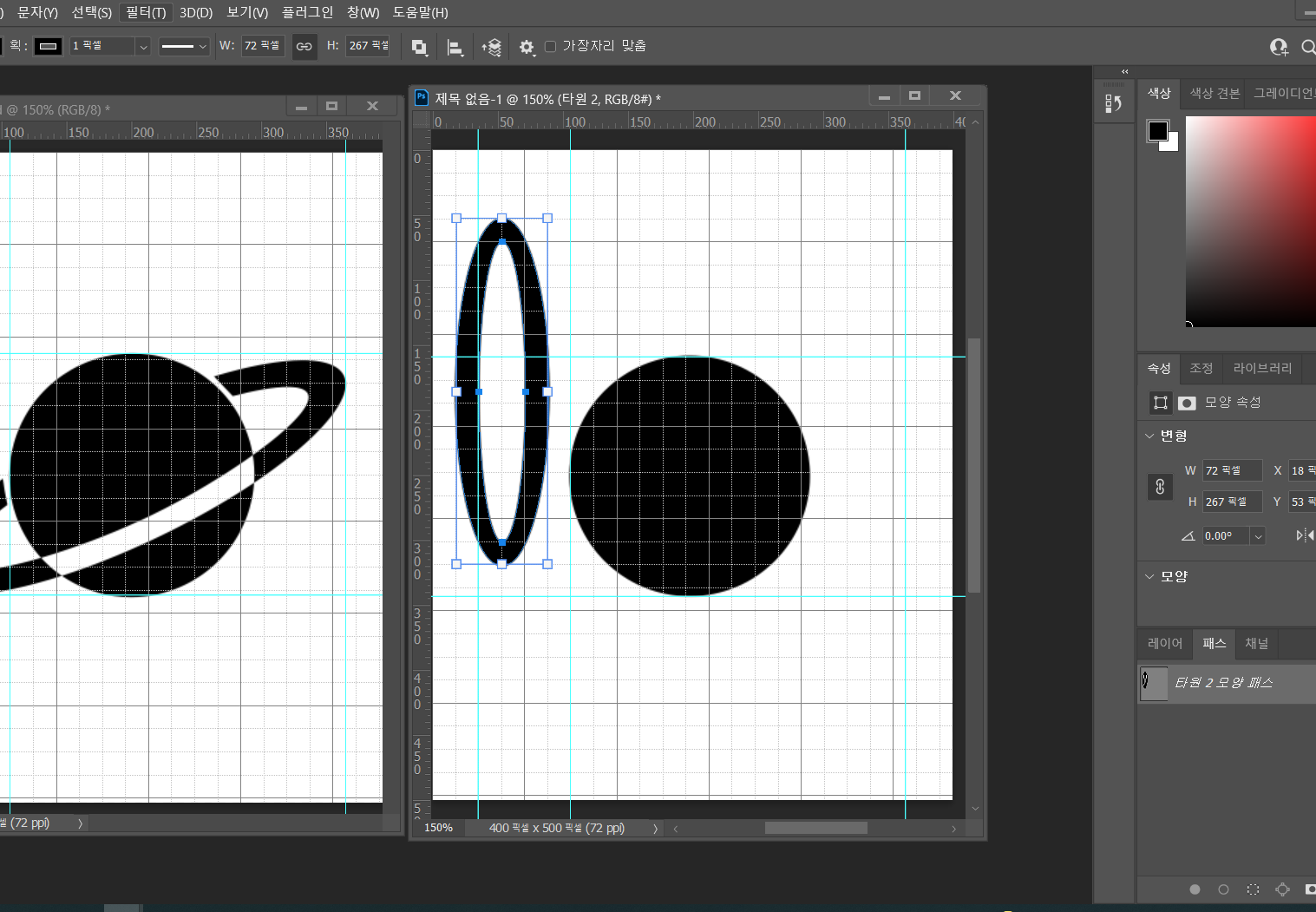Load path as selection icon
The width and height of the screenshot is (1316, 912).
(x=1253, y=889)
